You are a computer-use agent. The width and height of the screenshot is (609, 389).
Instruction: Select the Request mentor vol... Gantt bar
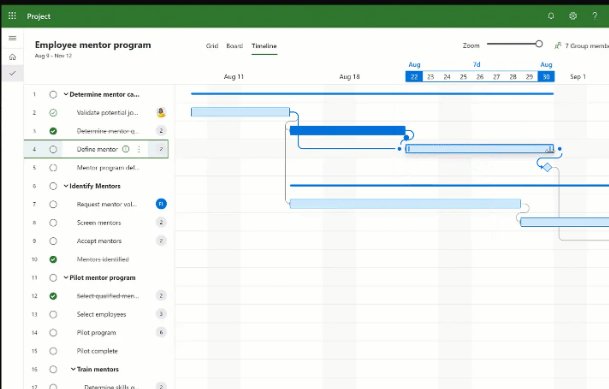(x=405, y=204)
